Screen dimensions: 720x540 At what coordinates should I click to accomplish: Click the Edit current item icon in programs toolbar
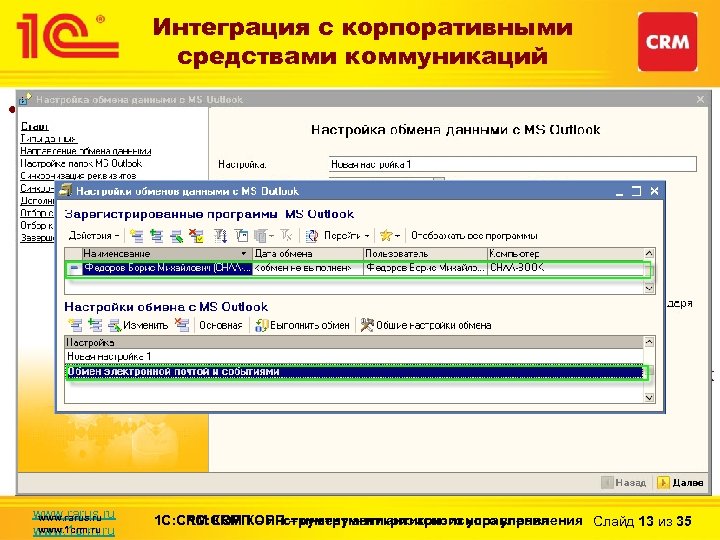tap(176, 236)
